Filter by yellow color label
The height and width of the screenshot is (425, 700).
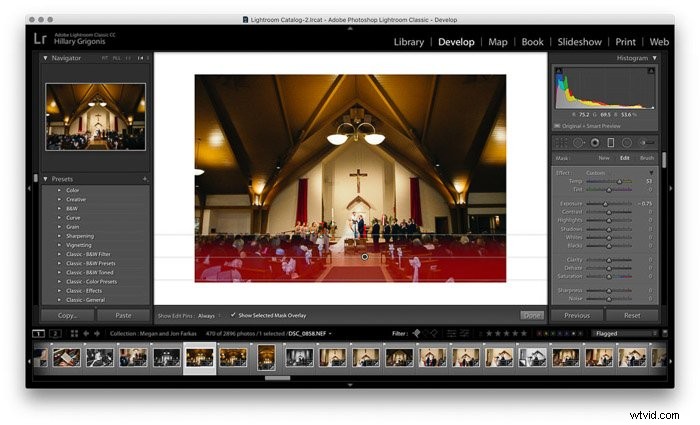(546, 333)
